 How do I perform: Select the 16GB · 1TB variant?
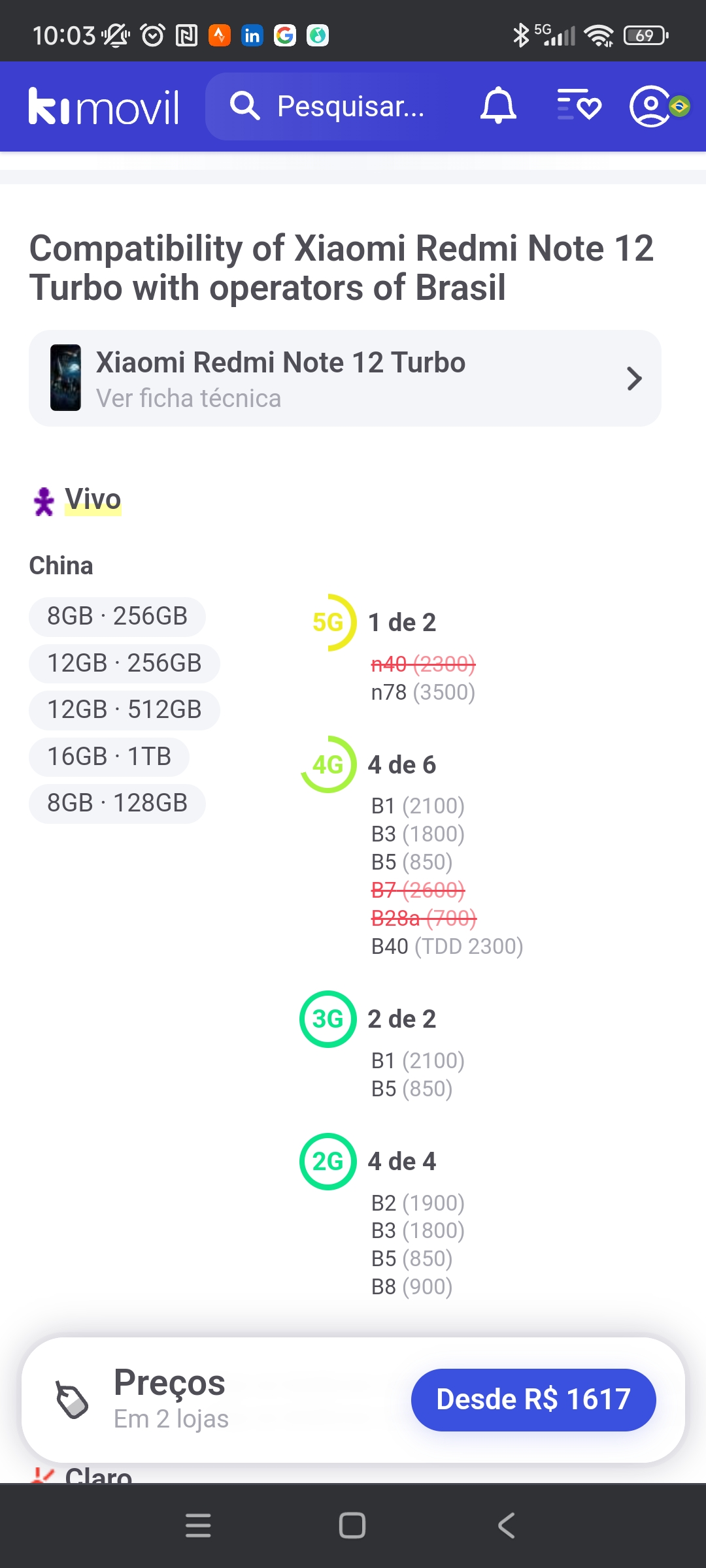[109, 757]
